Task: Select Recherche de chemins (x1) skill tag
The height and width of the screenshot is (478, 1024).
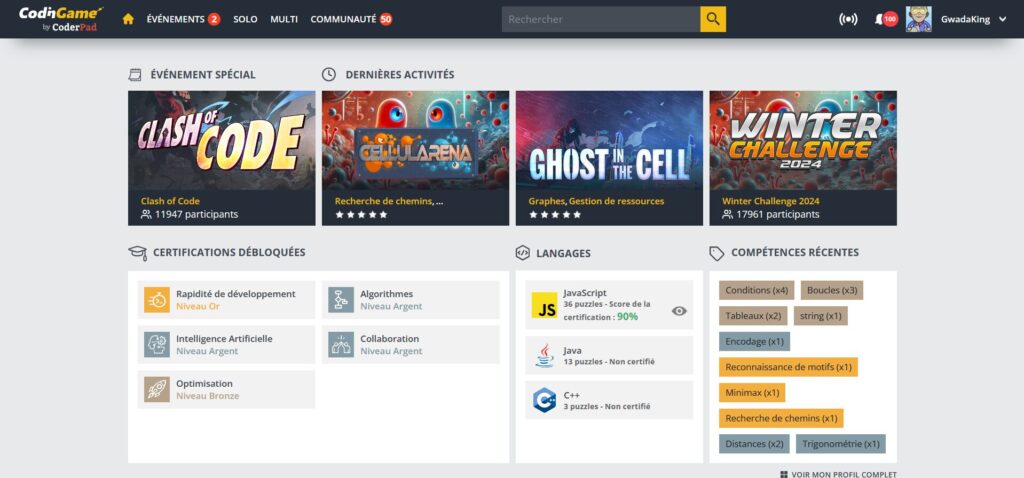Action: pyautogui.click(x=781, y=418)
